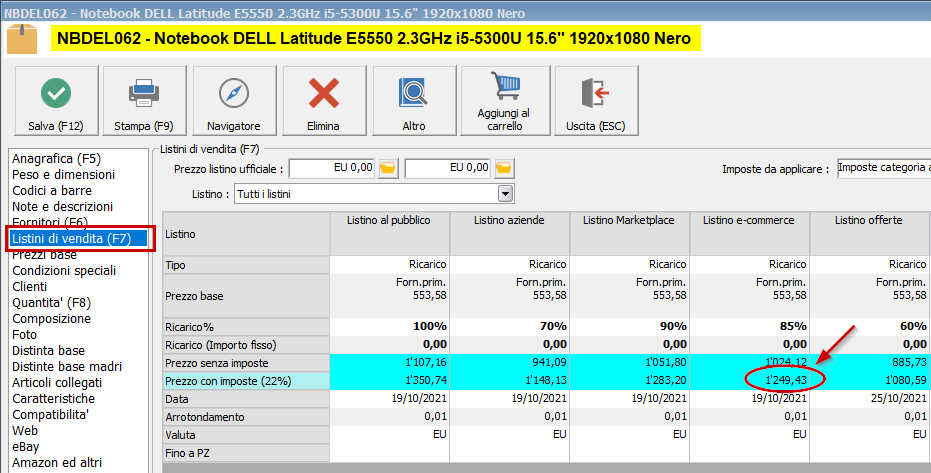Select Listini di vendita (F7) entry
This screenshot has height=473, width=931.
pyautogui.click(x=79, y=239)
